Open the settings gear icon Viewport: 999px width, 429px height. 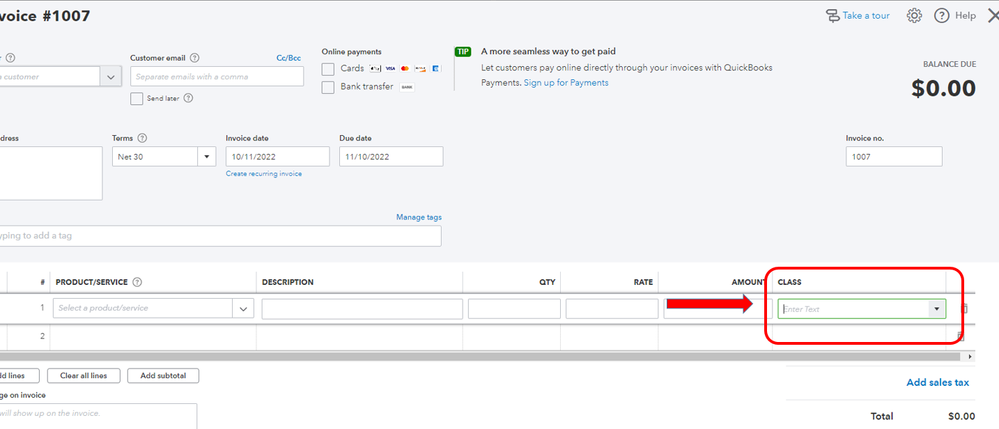[x=914, y=16]
